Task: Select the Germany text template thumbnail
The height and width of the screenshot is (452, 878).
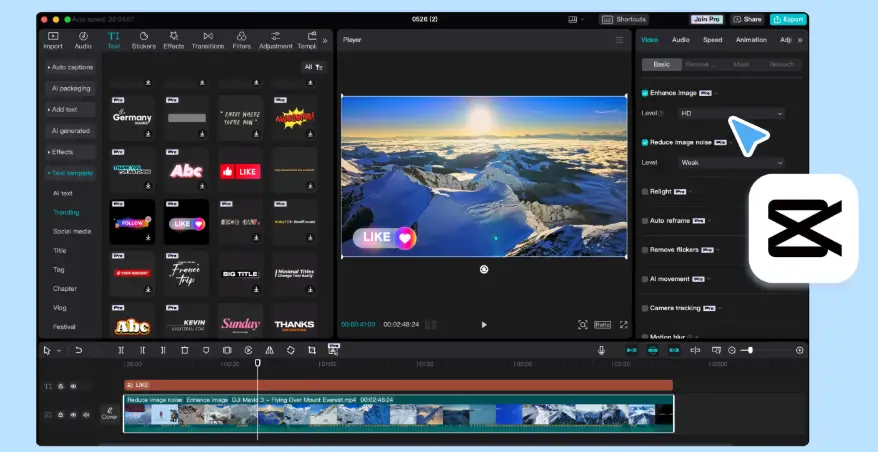Action: [x=133, y=118]
